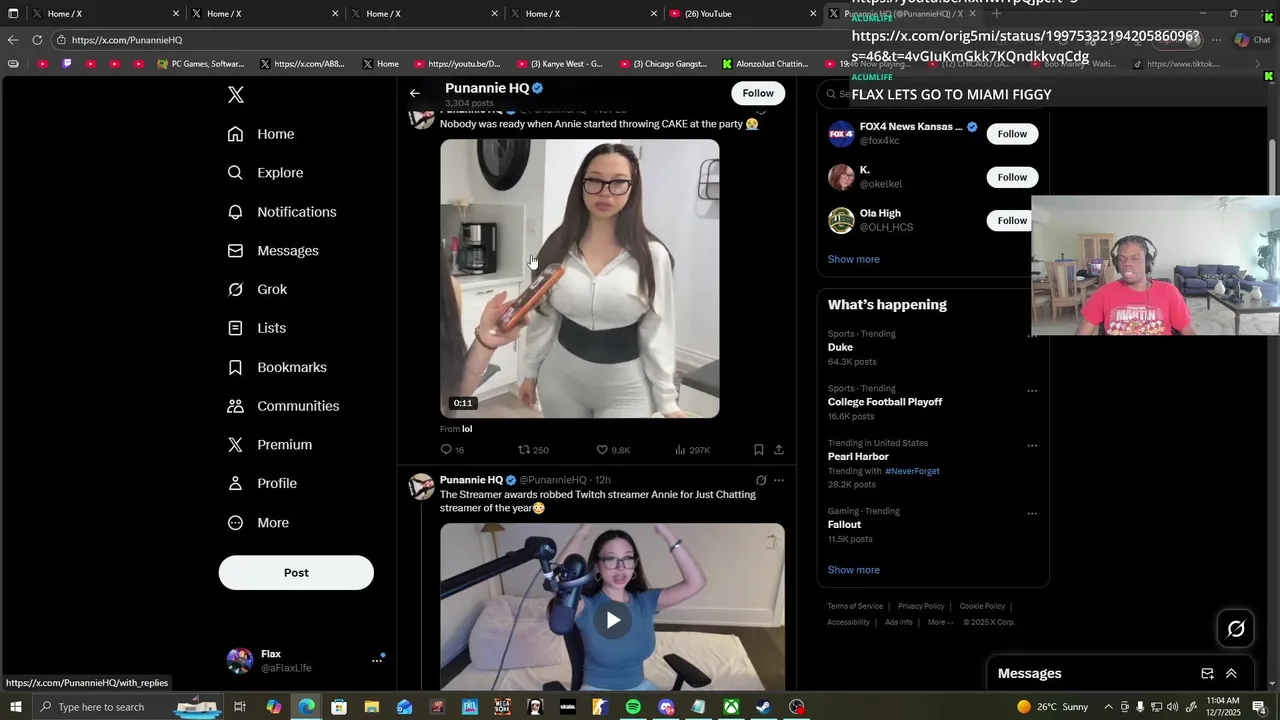Open the Cookie Policy link
This screenshot has height=720, width=1280.
pos(982,606)
